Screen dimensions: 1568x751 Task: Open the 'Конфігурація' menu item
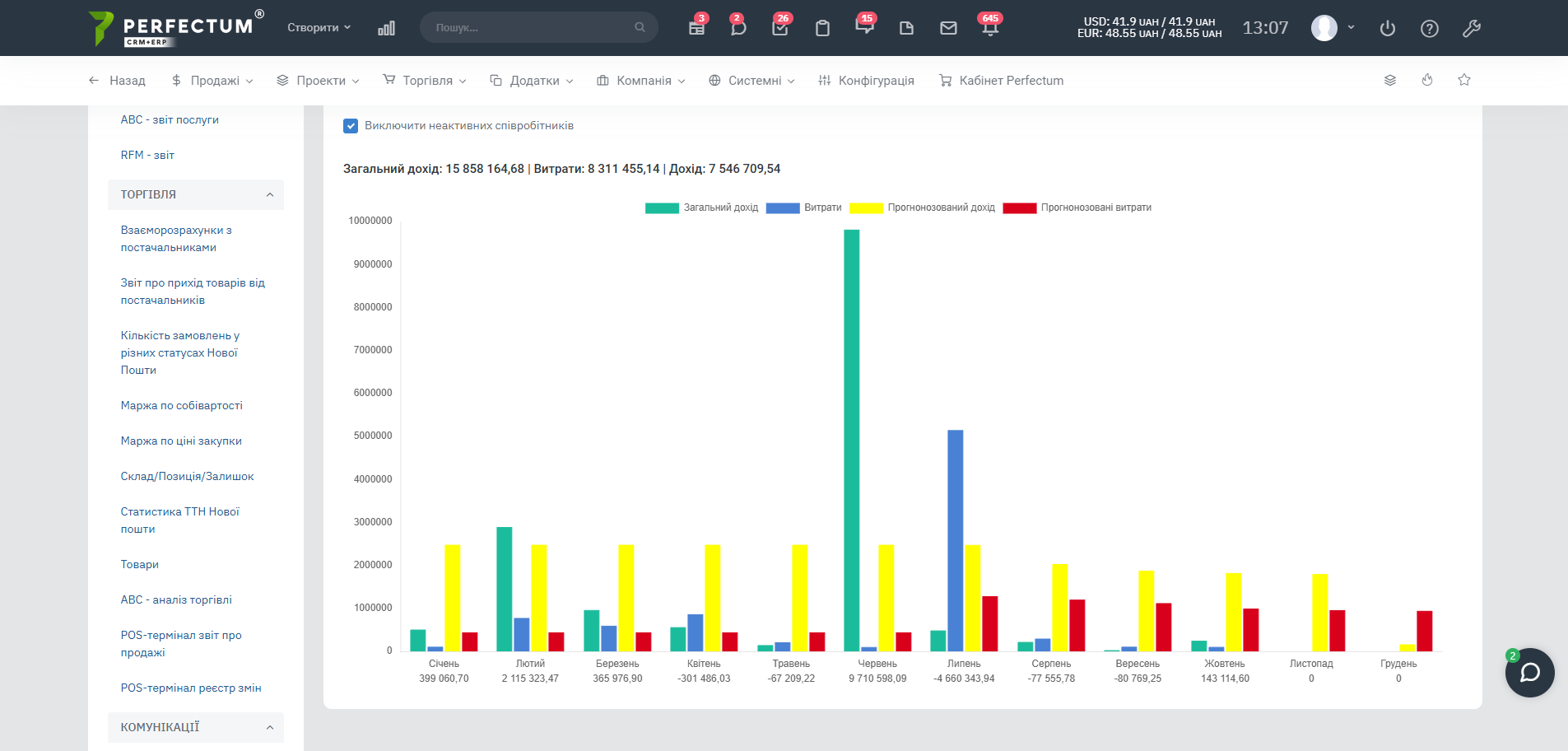[x=867, y=81]
